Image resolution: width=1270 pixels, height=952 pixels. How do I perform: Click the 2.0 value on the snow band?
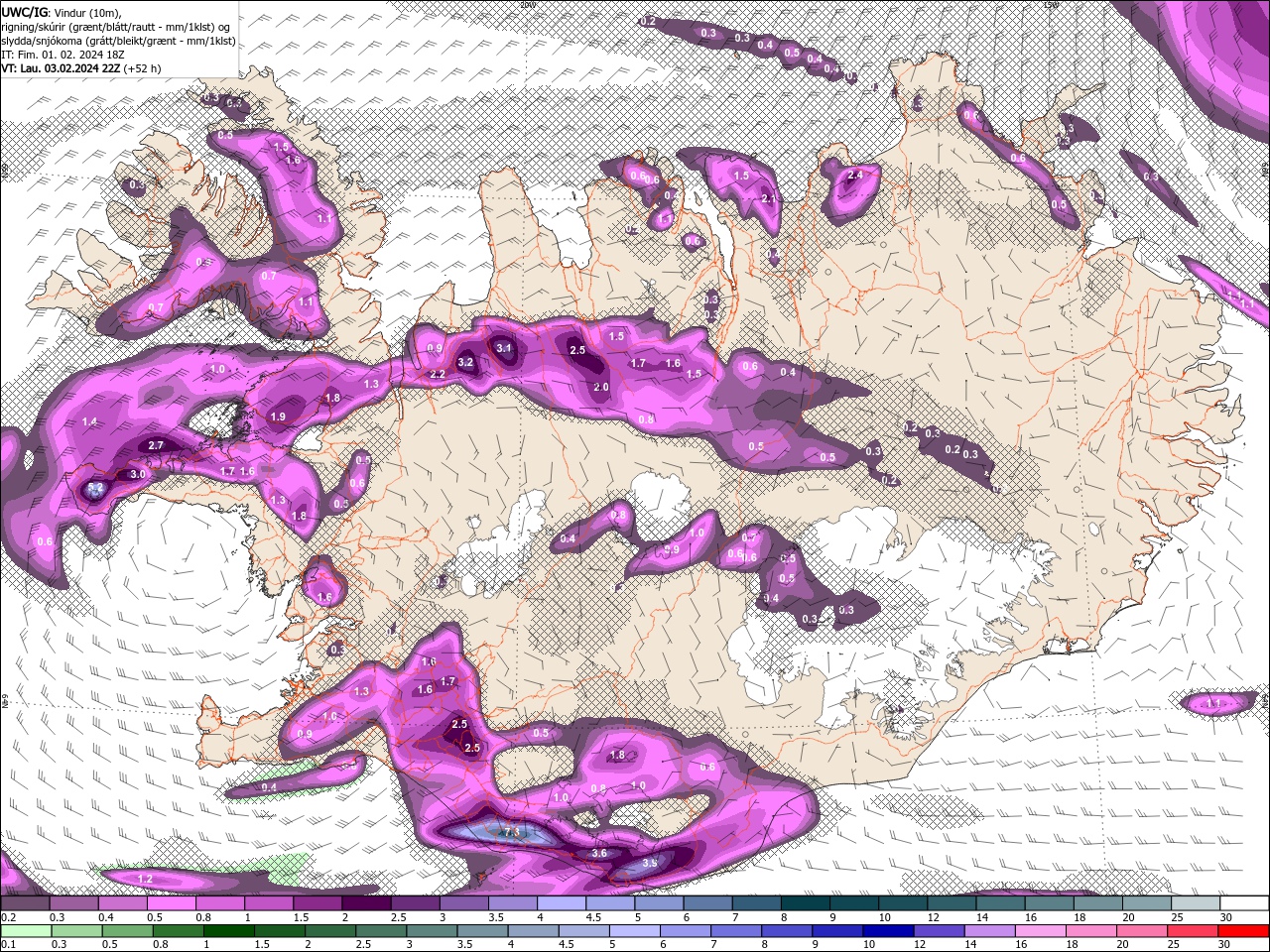pos(601,388)
